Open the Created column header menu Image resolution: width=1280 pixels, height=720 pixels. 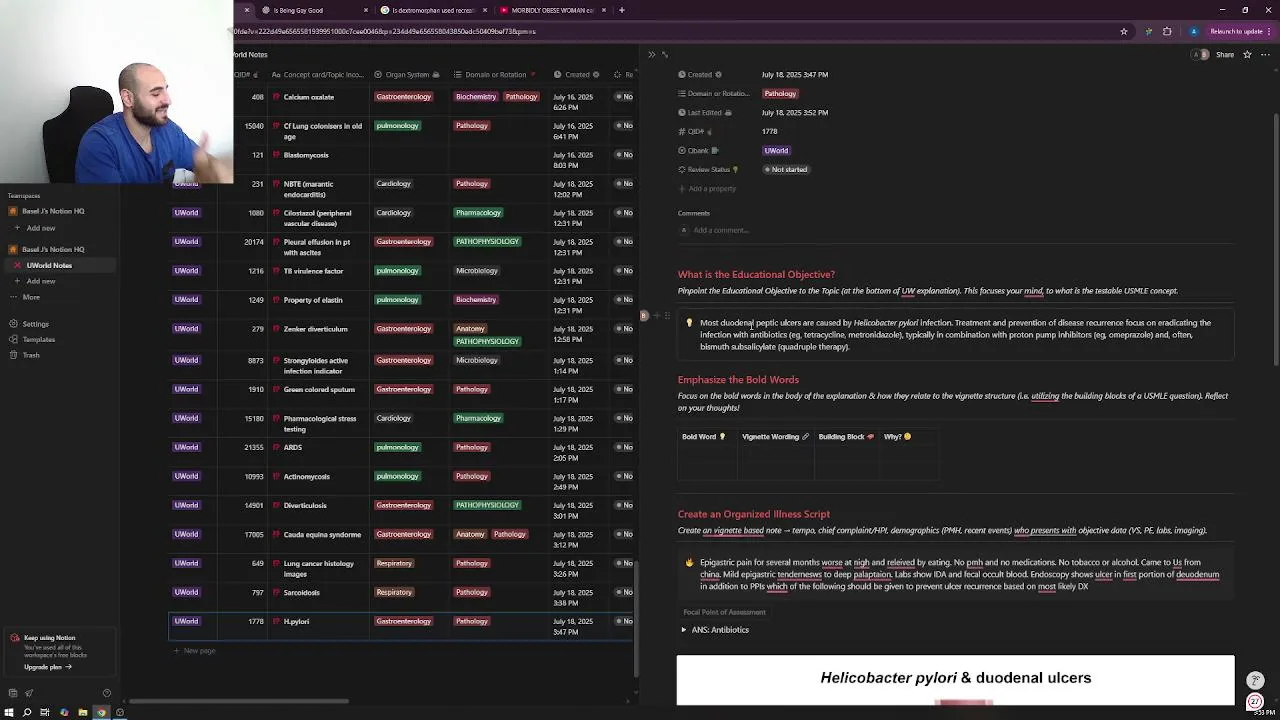tap(577, 75)
